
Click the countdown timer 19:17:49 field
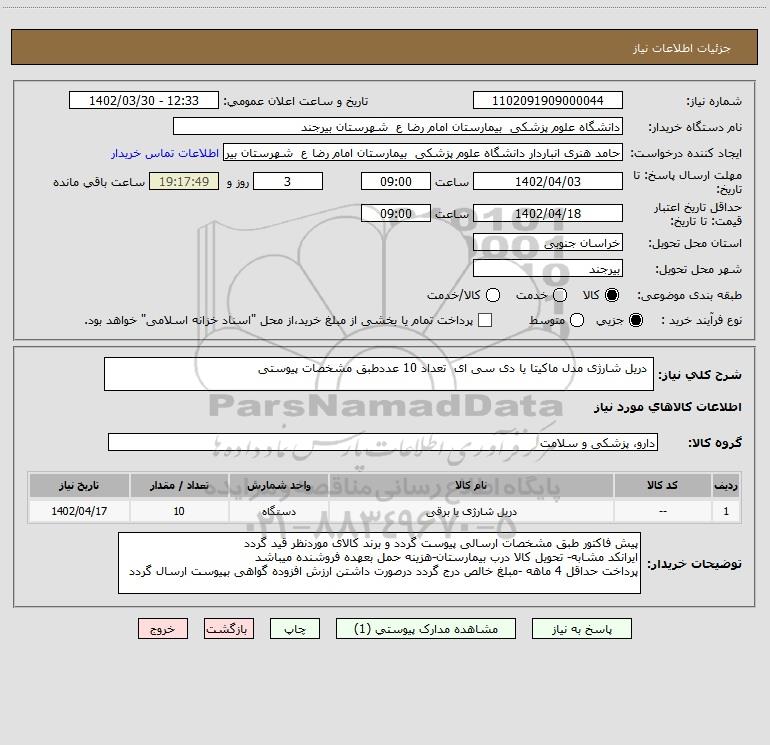(184, 181)
